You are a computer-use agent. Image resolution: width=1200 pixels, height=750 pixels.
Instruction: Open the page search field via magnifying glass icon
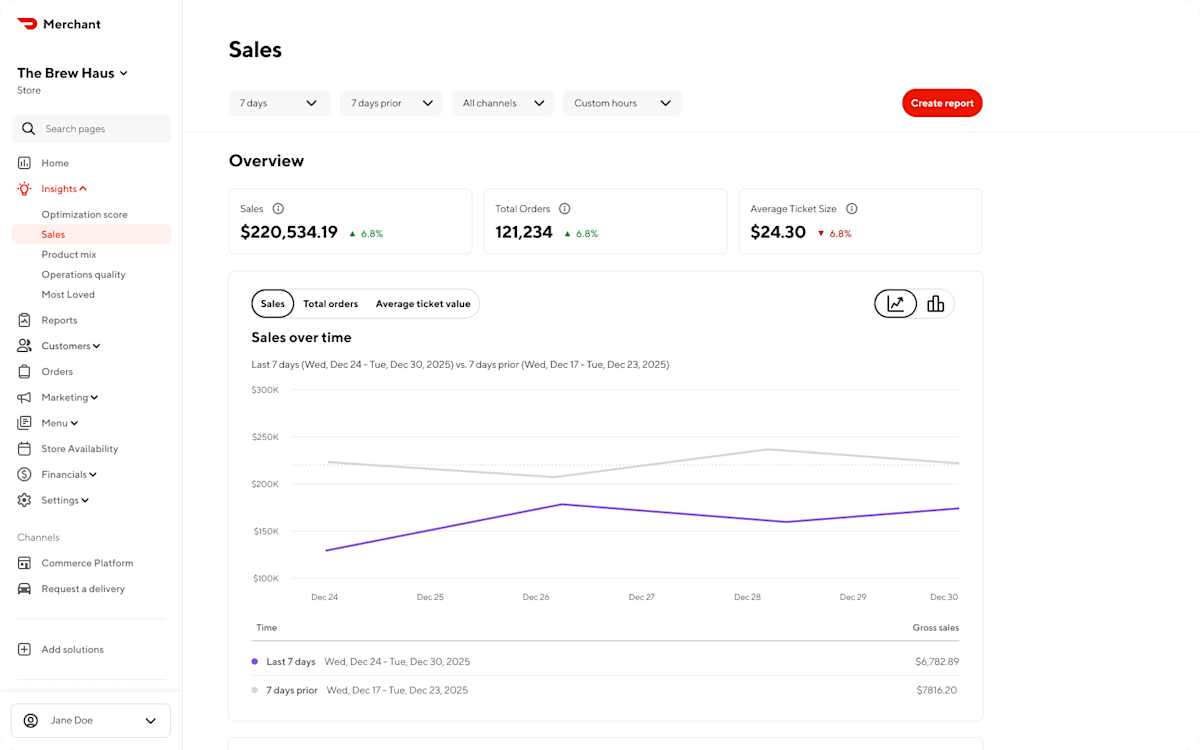(x=28, y=128)
